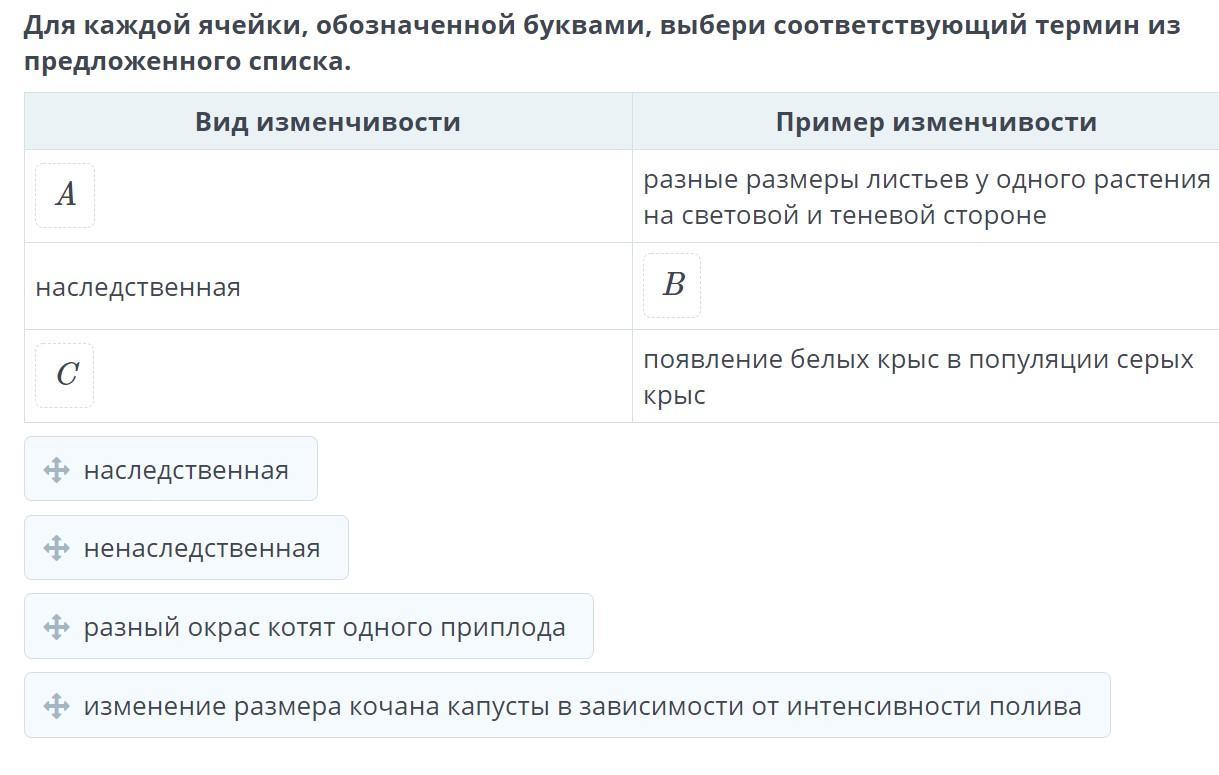1219x775 pixels.
Task: Click the leaf sizes example text cell
Action: [x=926, y=197]
